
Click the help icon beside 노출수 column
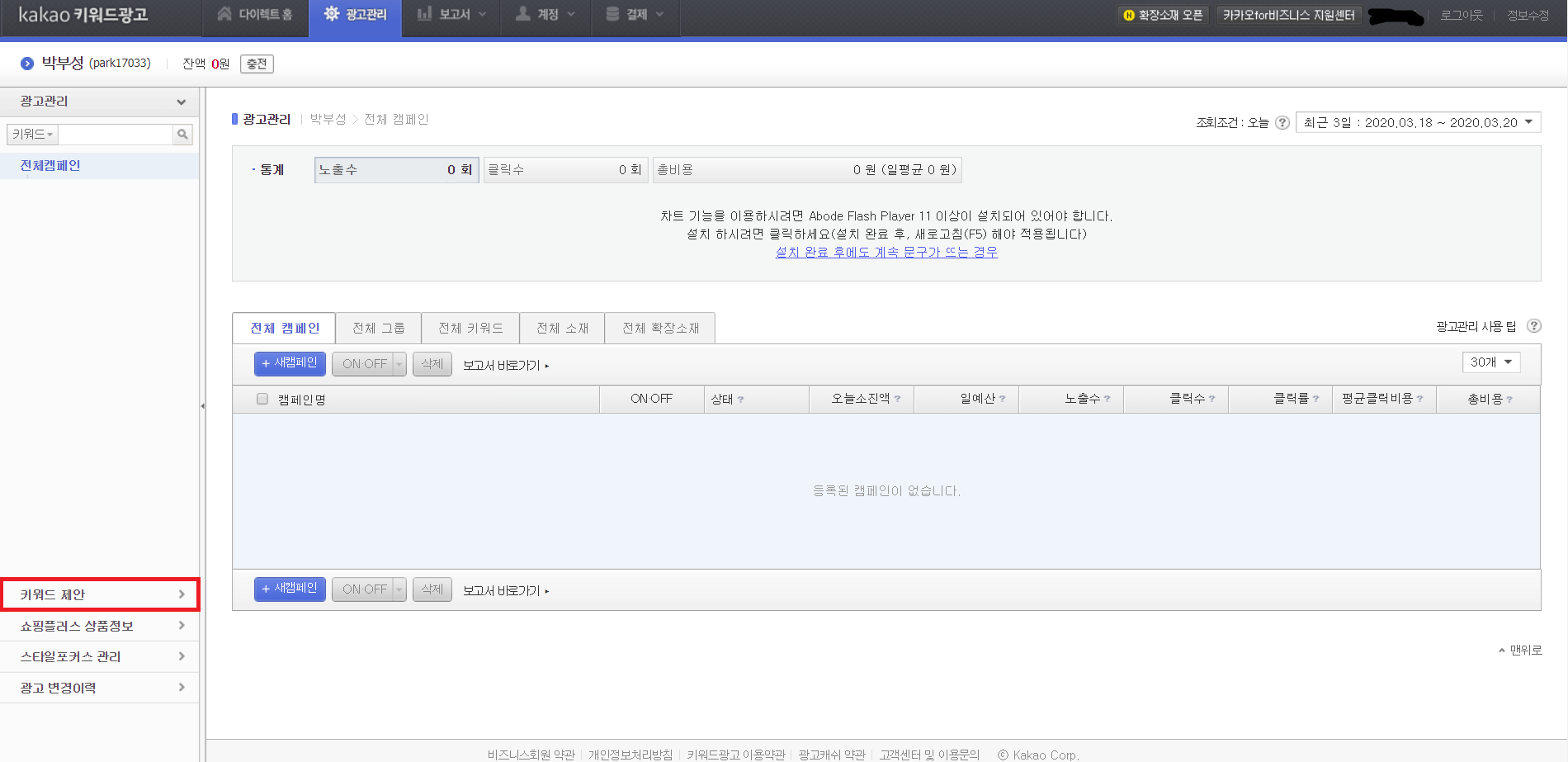[1107, 399]
